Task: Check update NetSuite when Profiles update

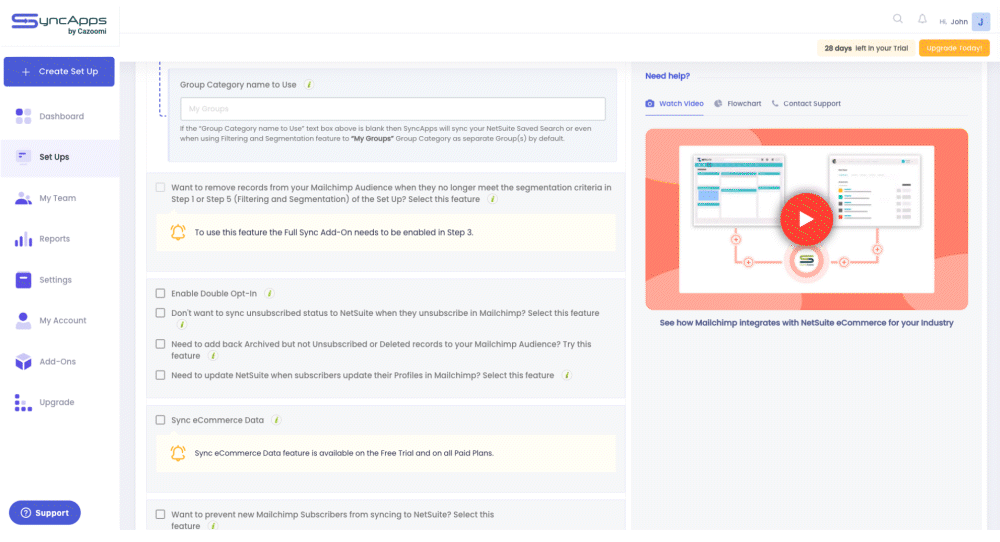Action: pyautogui.click(x=160, y=375)
